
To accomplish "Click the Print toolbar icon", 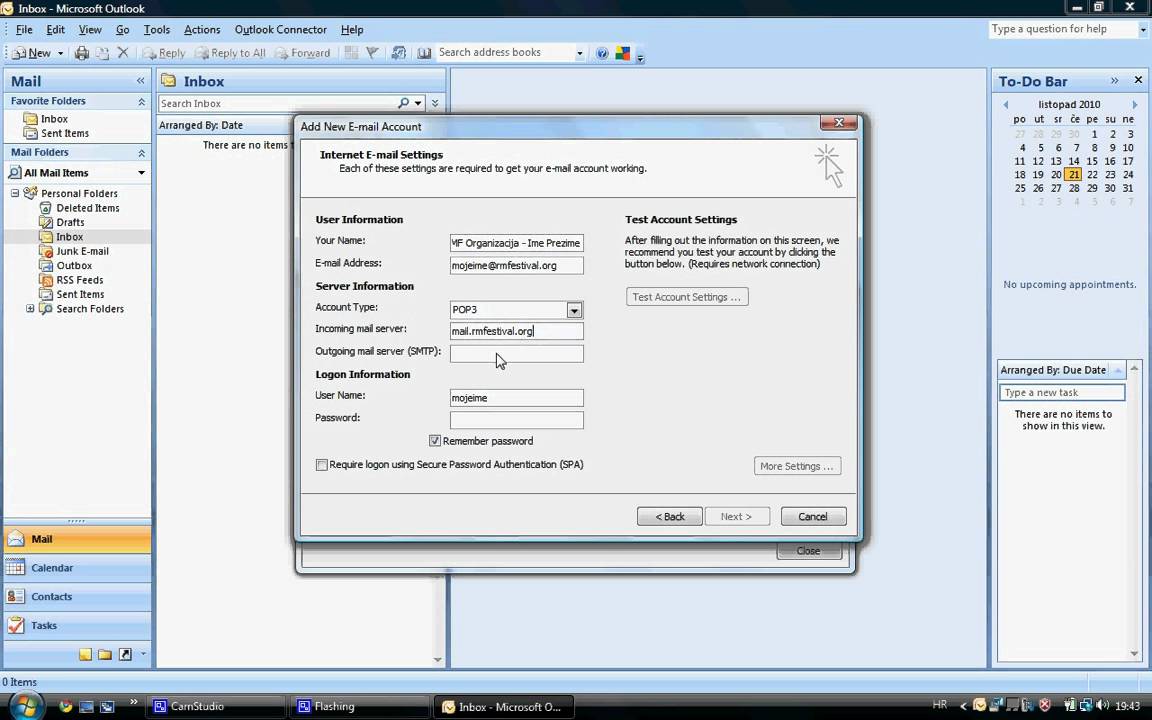I will [x=82, y=53].
